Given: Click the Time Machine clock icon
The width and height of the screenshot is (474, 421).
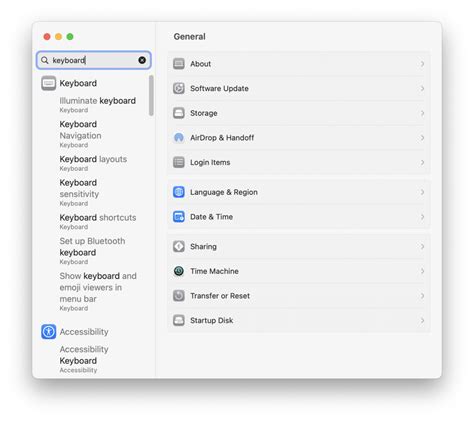Looking at the screenshot, I should 179,271.
